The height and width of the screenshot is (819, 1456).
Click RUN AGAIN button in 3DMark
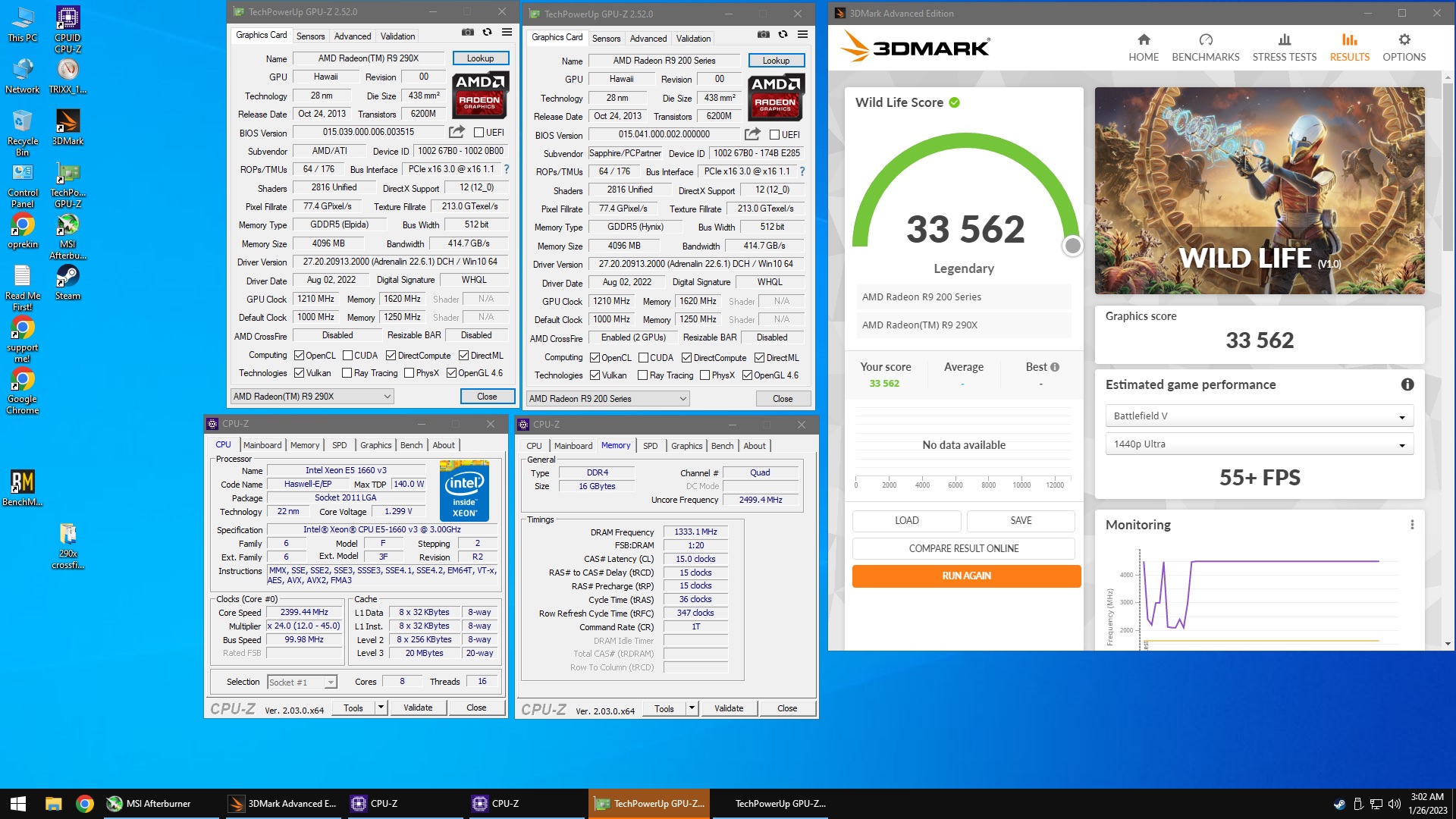tap(966, 576)
